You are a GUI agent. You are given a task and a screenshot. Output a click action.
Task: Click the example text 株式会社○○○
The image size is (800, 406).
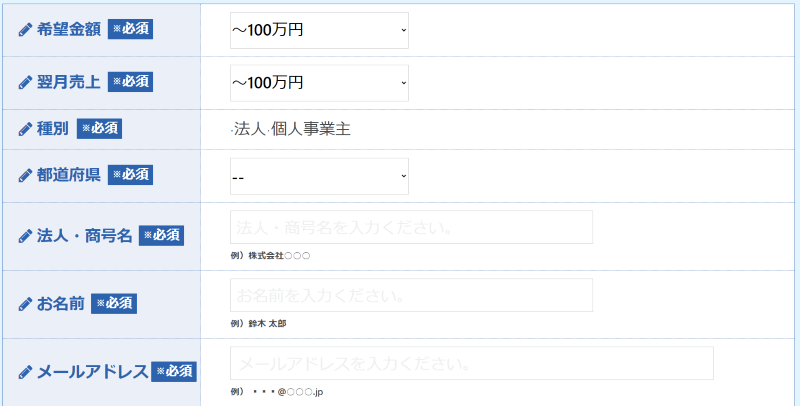(x=279, y=256)
